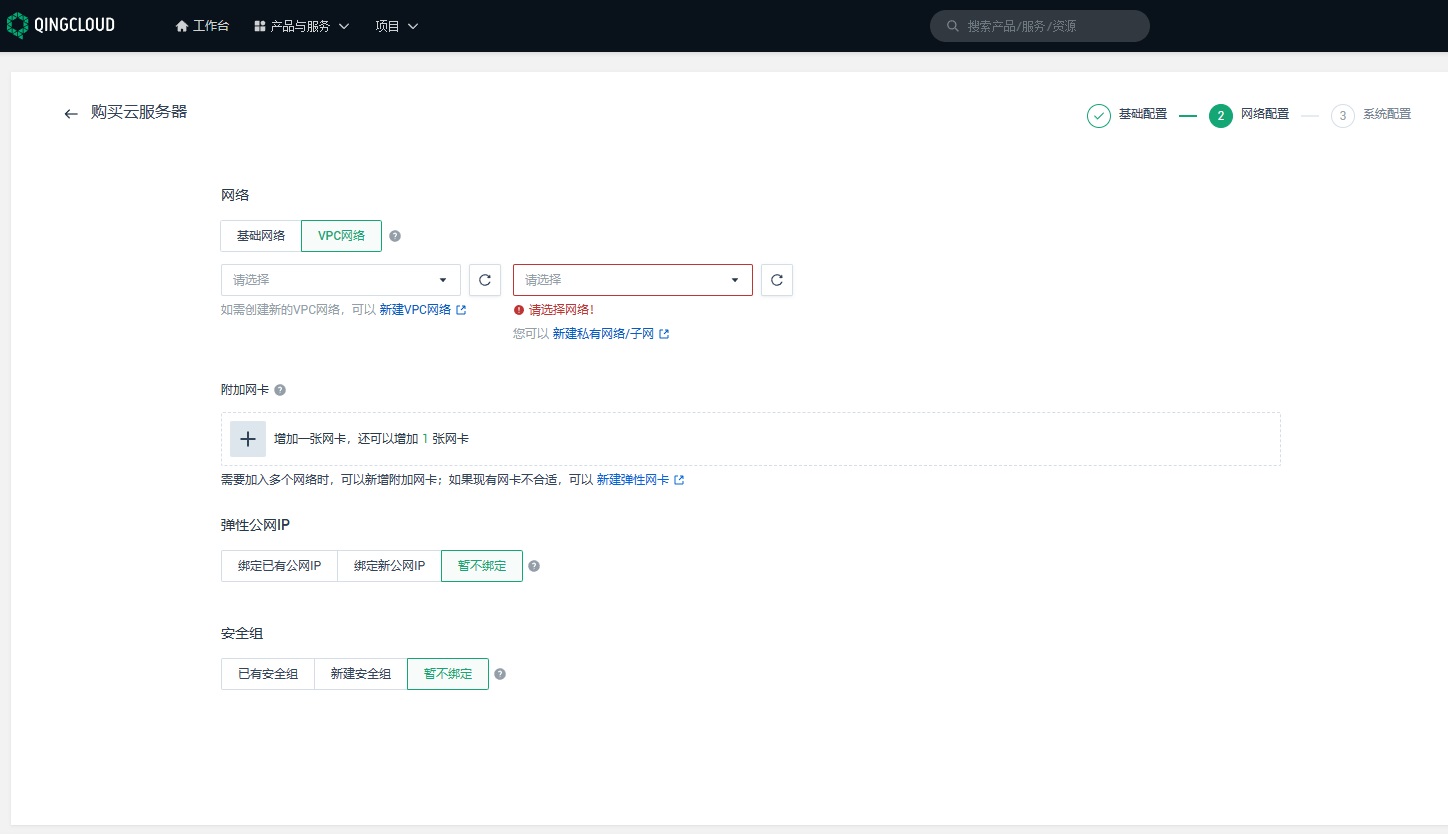Open the 产品与服务 dropdown menu
1448x834 pixels.
pos(301,26)
